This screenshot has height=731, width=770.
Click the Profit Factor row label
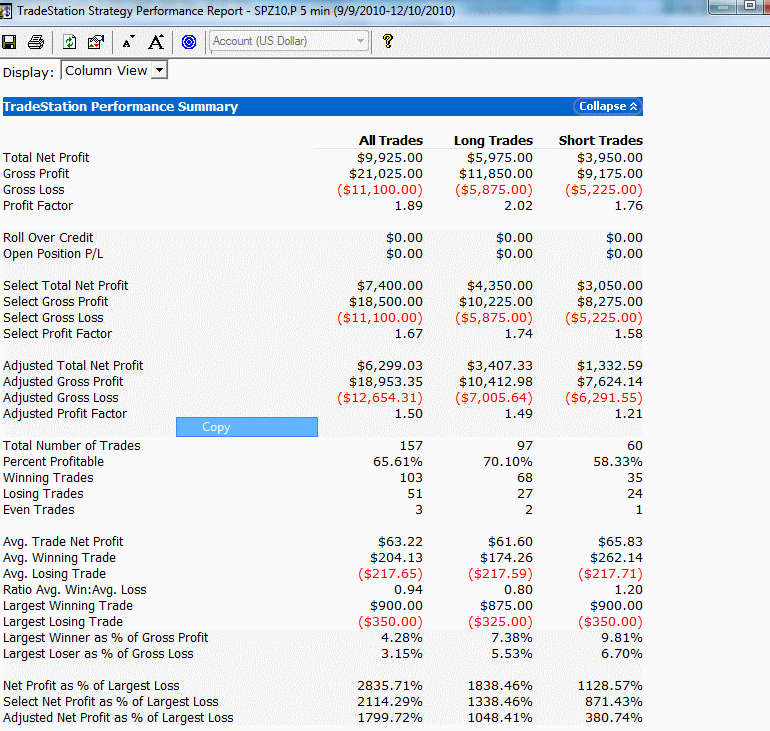pyautogui.click(x=38, y=206)
